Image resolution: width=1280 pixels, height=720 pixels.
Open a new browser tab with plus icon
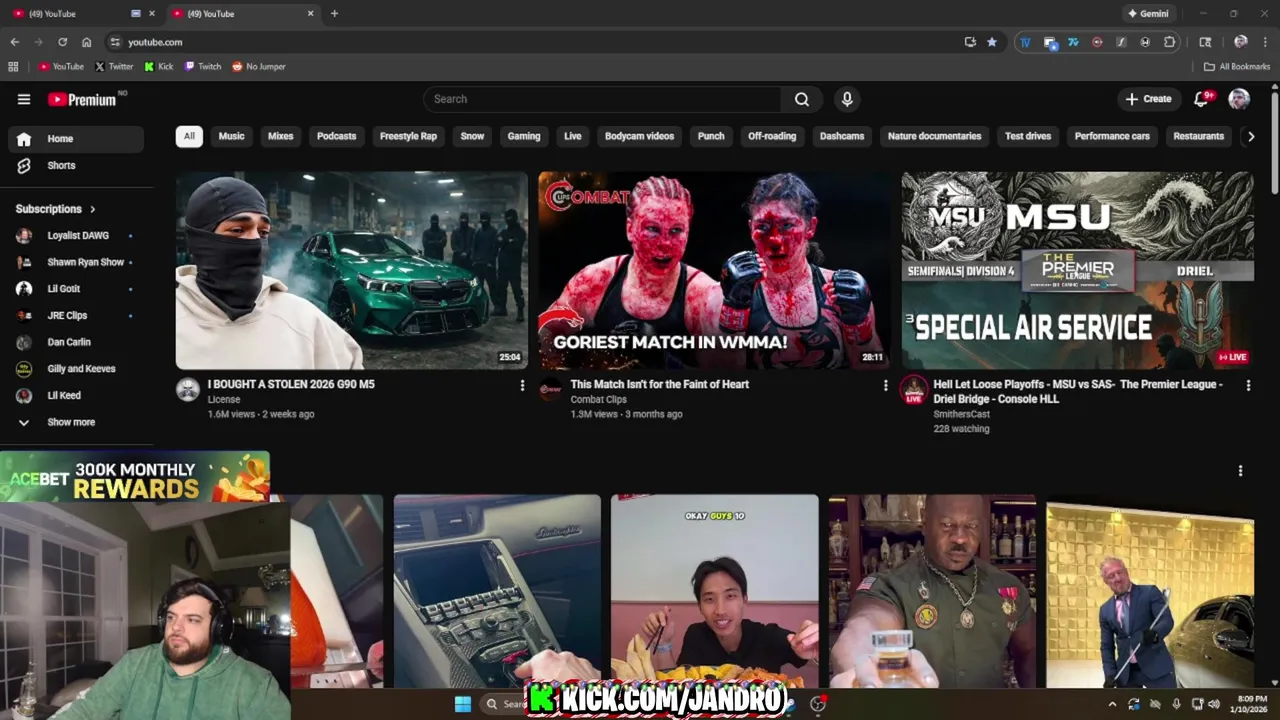point(334,14)
